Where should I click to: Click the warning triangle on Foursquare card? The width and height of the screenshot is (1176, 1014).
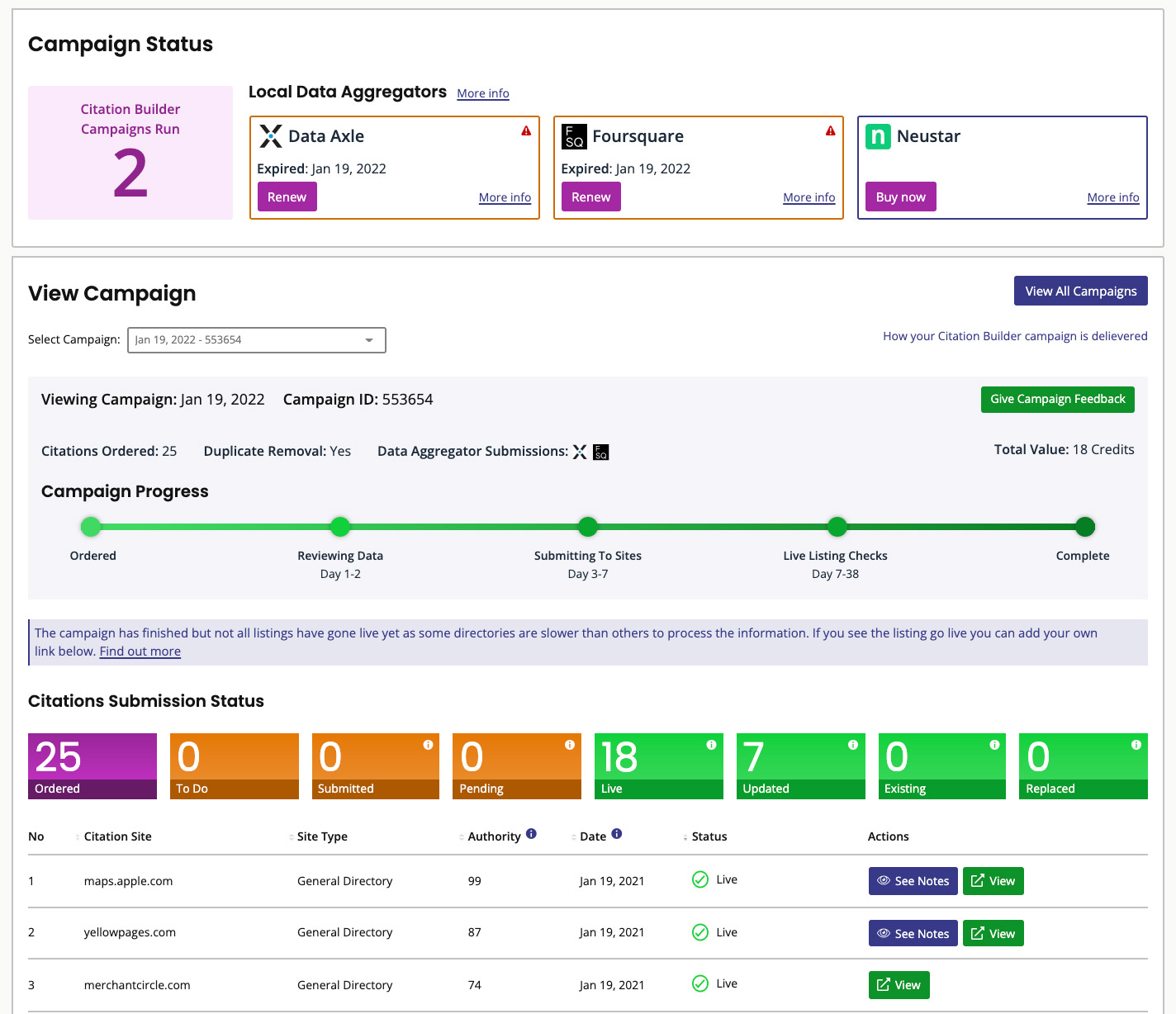coord(830,130)
